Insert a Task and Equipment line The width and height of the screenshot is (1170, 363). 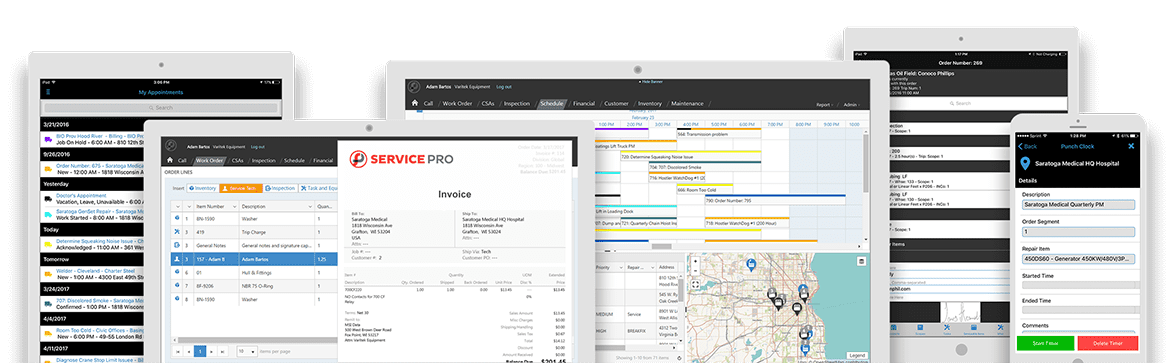point(317,188)
